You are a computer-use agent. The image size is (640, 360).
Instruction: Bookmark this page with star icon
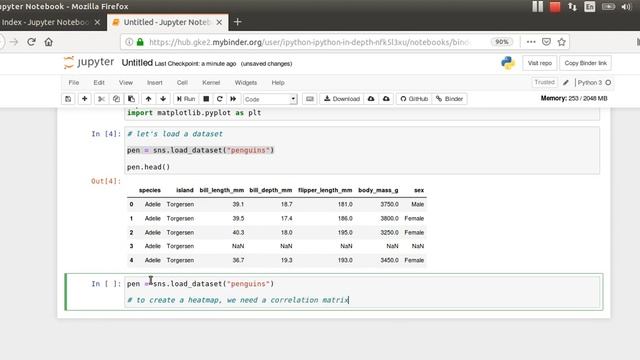(562, 42)
